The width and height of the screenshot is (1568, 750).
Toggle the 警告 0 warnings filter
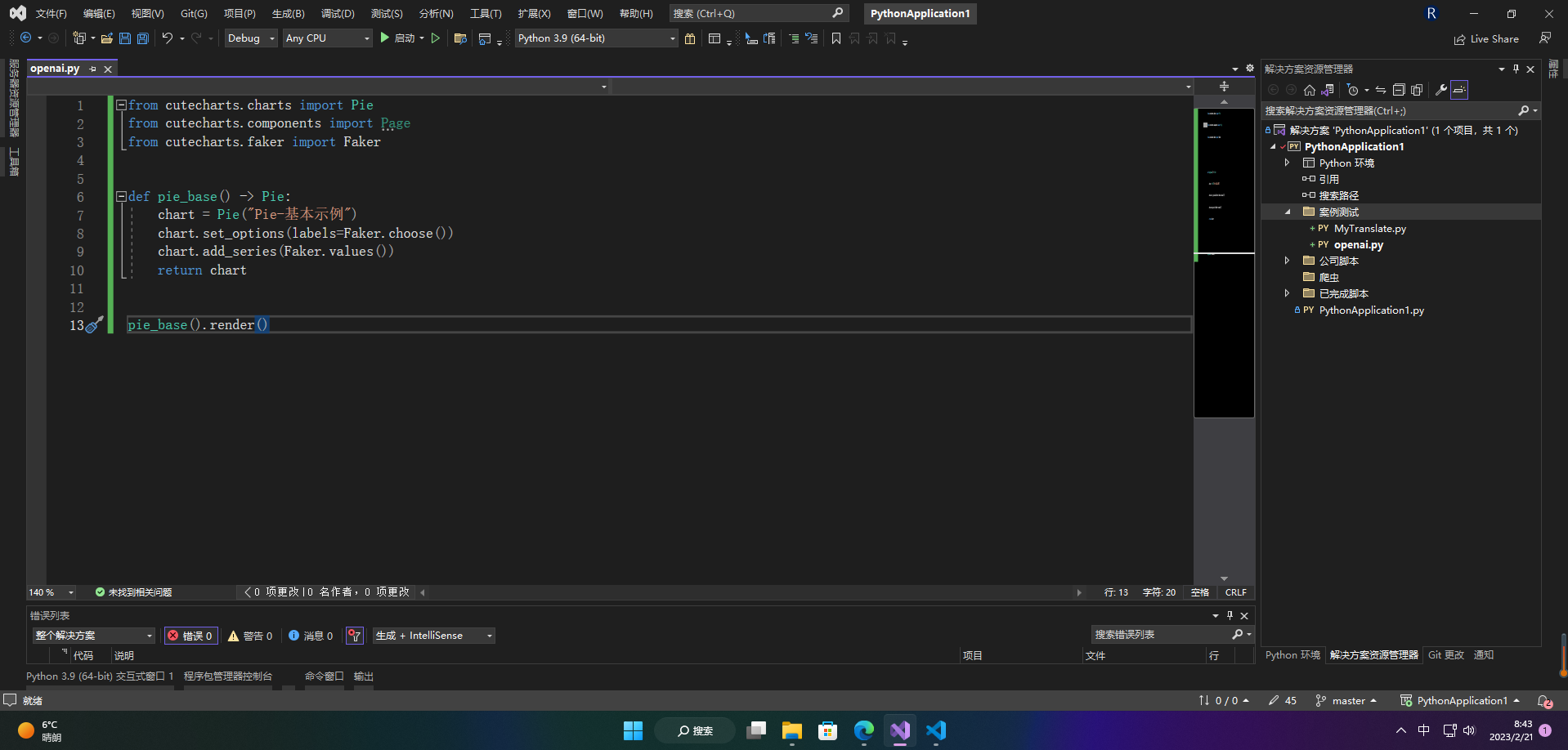[250, 636]
